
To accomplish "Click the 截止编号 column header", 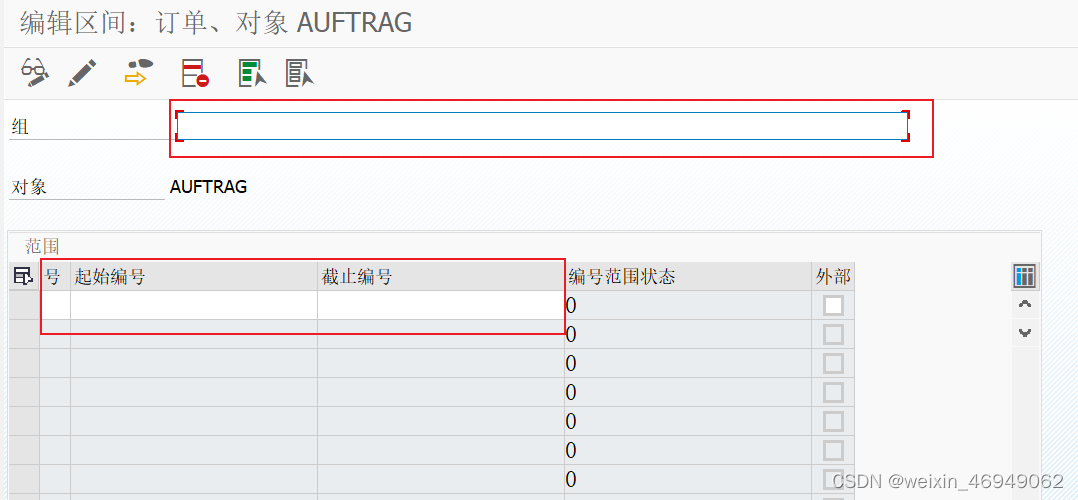I will (x=441, y=276).
